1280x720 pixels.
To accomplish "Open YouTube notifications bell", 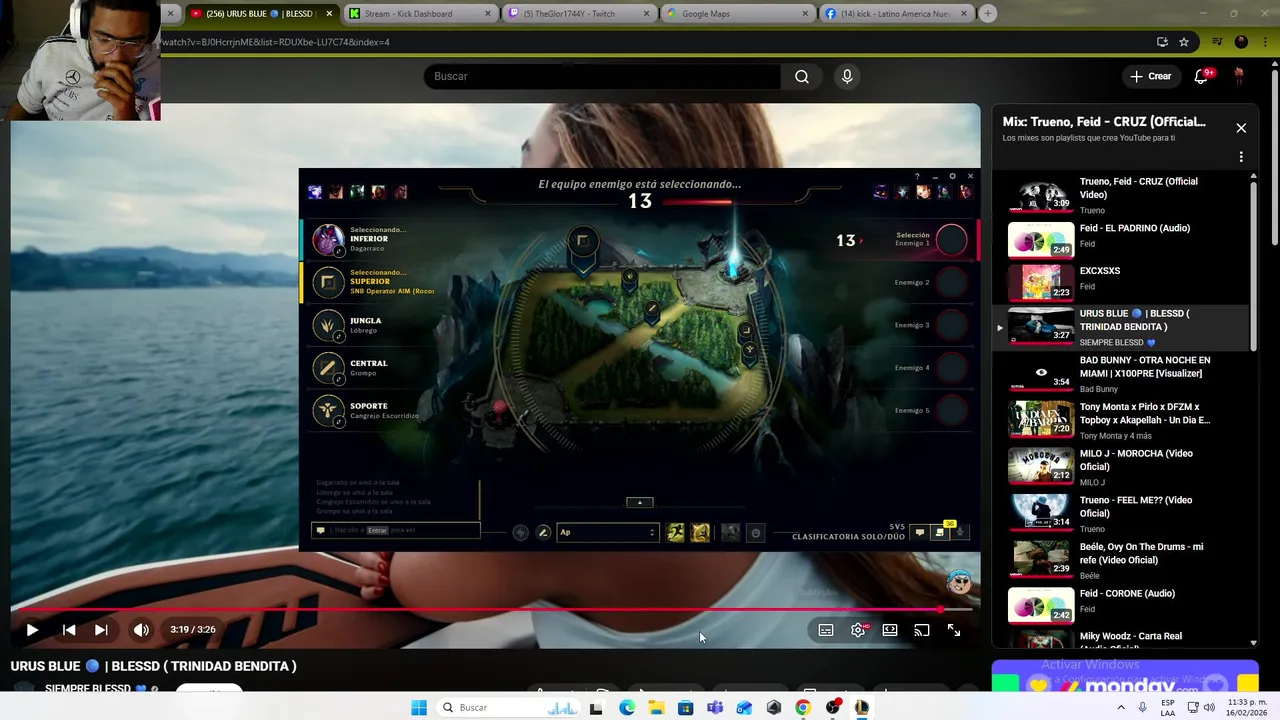I will (1201, 76).
